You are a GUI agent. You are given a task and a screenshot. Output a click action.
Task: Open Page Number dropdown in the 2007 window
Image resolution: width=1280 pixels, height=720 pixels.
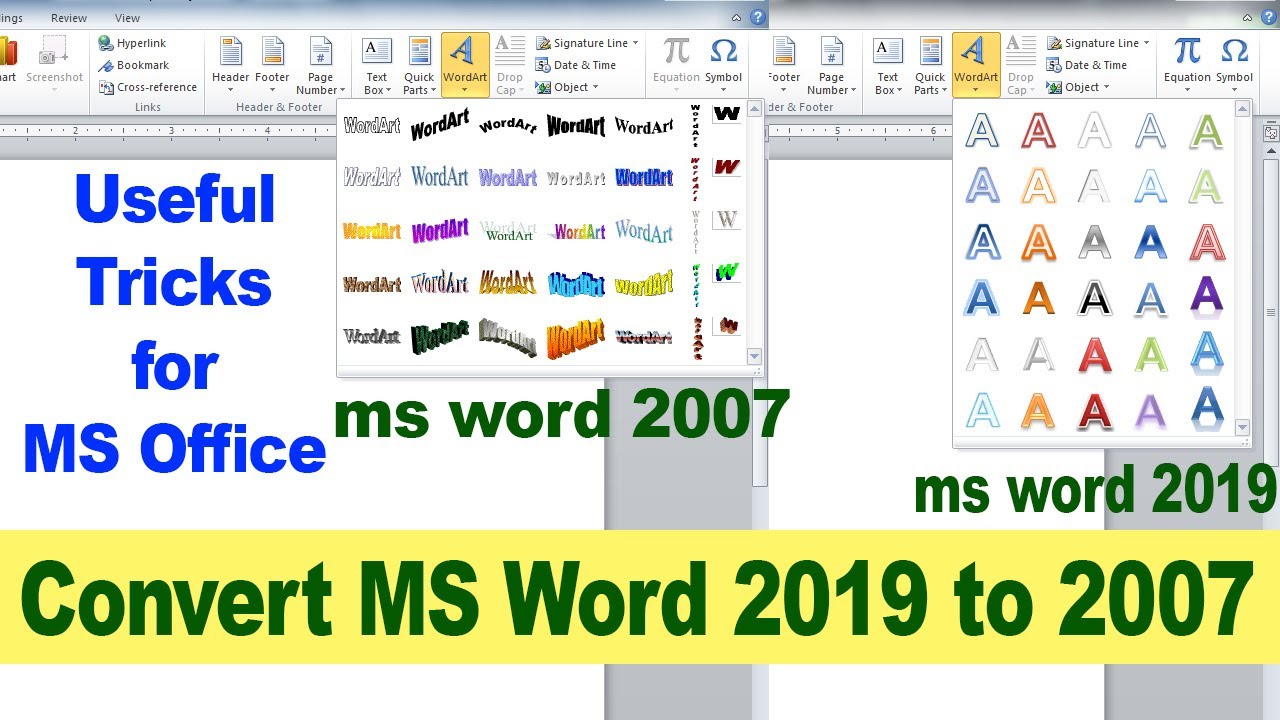[320, 65]
